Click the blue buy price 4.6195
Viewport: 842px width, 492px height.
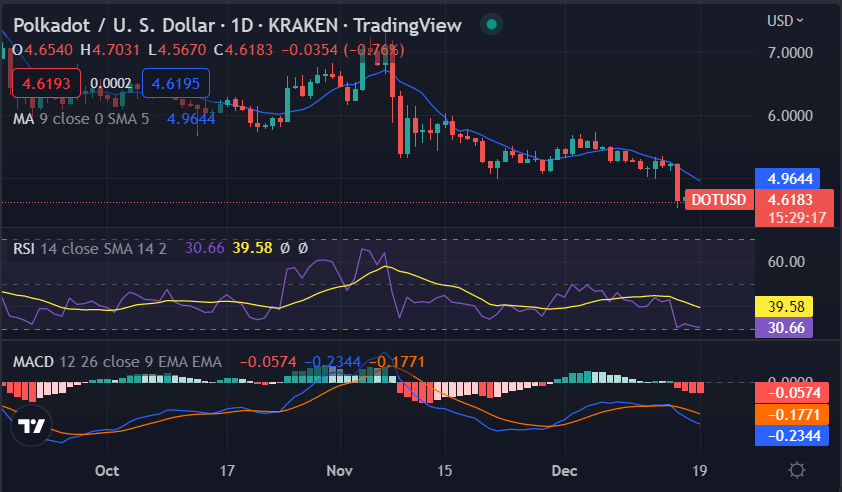tap(176, 83)
